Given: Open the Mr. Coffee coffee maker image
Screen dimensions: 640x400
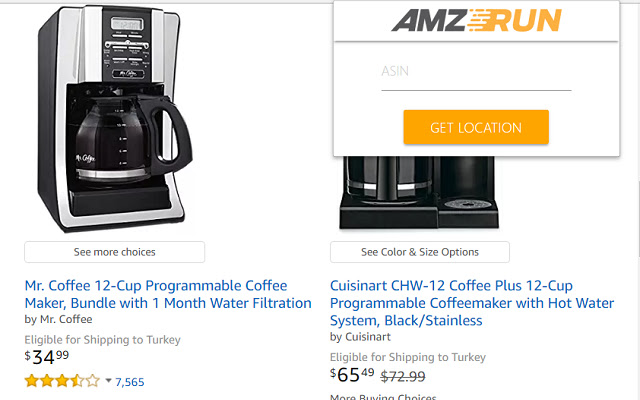Looking at the screenshot, I should 115,118.
